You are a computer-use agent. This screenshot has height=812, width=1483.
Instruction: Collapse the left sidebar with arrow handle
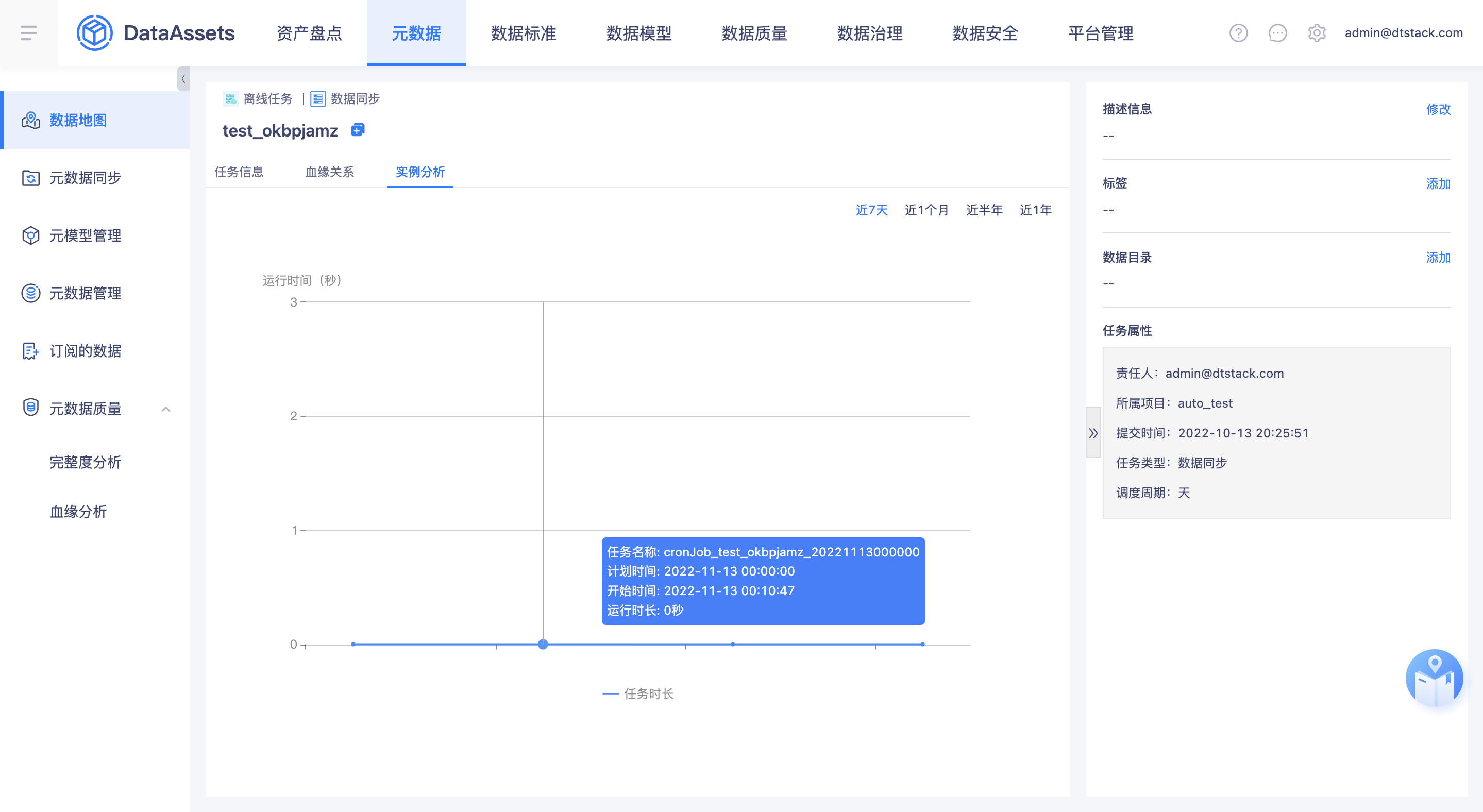(x=183, y=79)
